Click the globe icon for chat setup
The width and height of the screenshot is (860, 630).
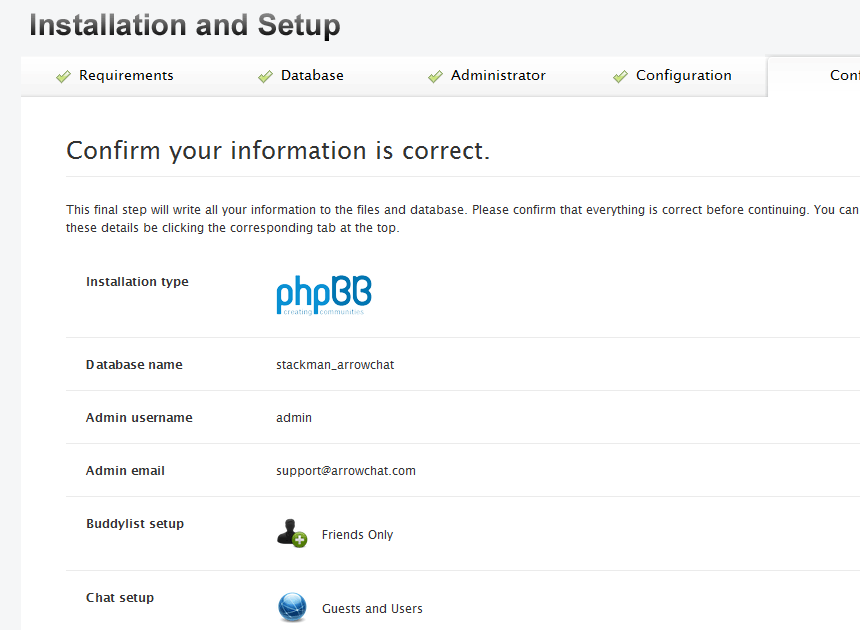tap(292, 608)
